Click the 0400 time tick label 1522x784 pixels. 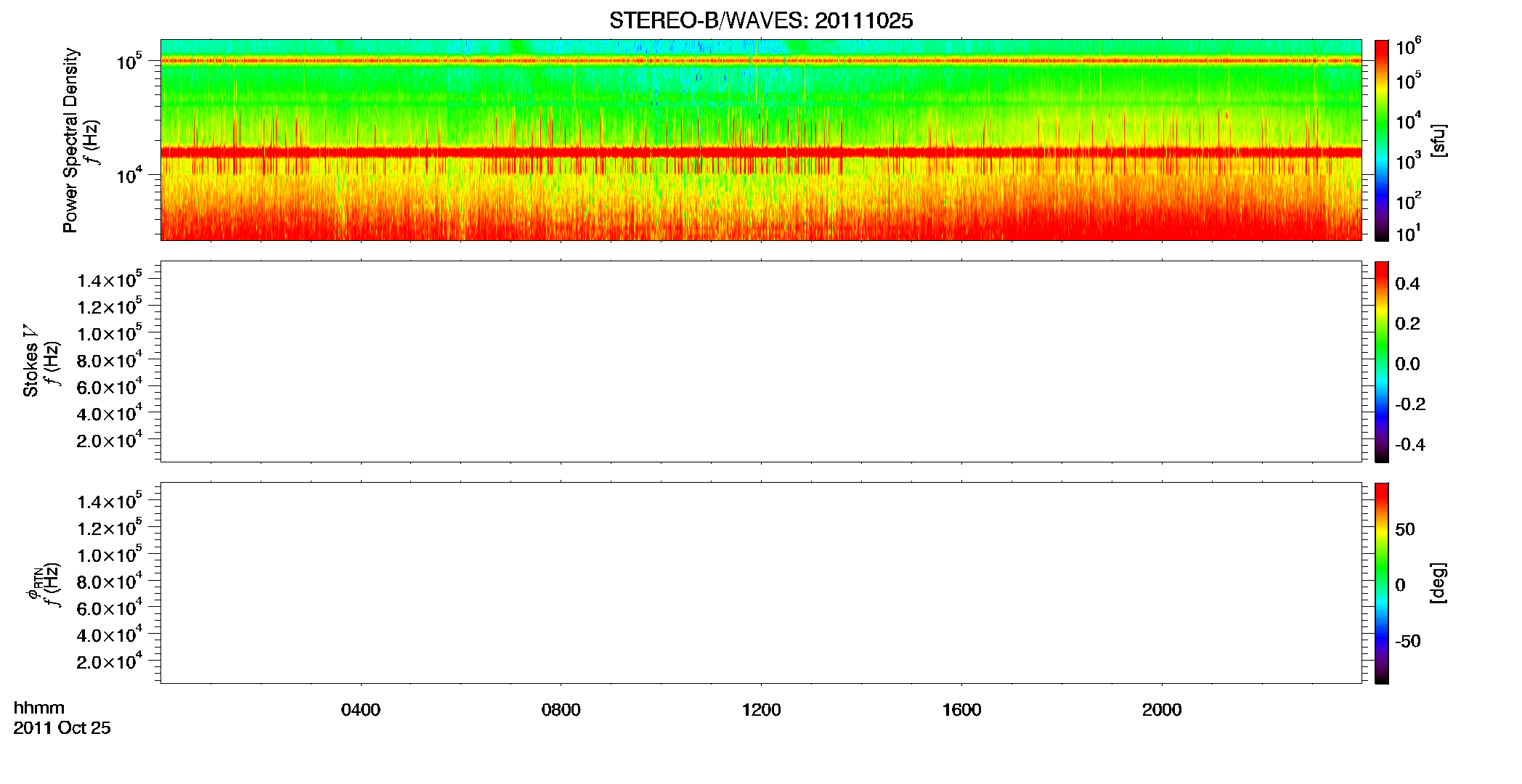(361, 710)
